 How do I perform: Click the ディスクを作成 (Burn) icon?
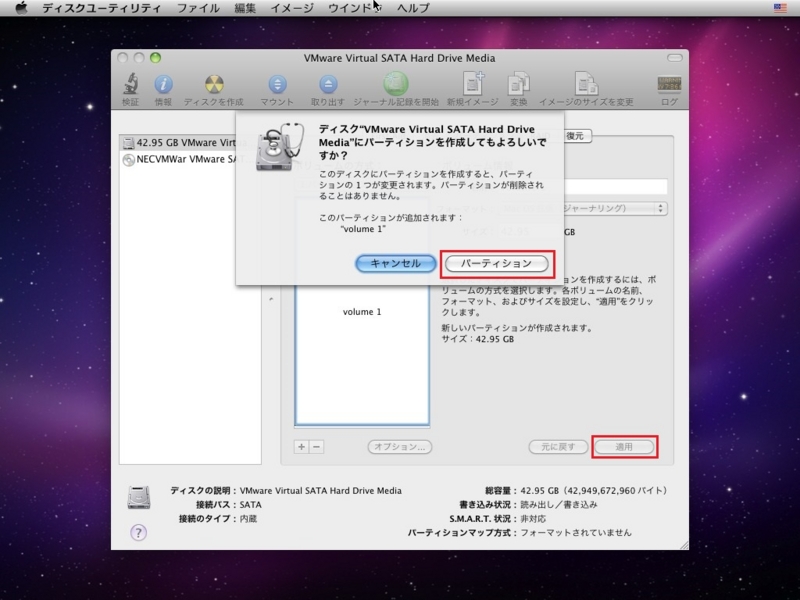[x=214, y=84]
